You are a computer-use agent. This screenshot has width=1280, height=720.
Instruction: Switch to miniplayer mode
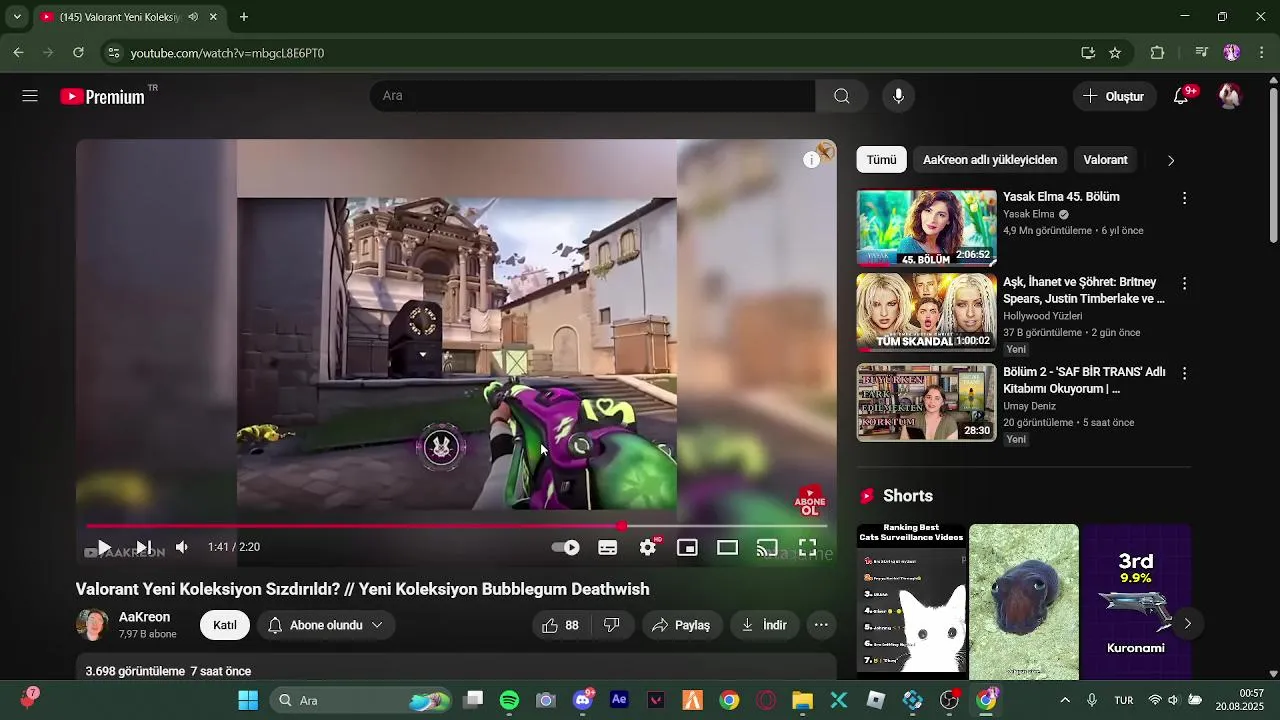click(687, 547)
